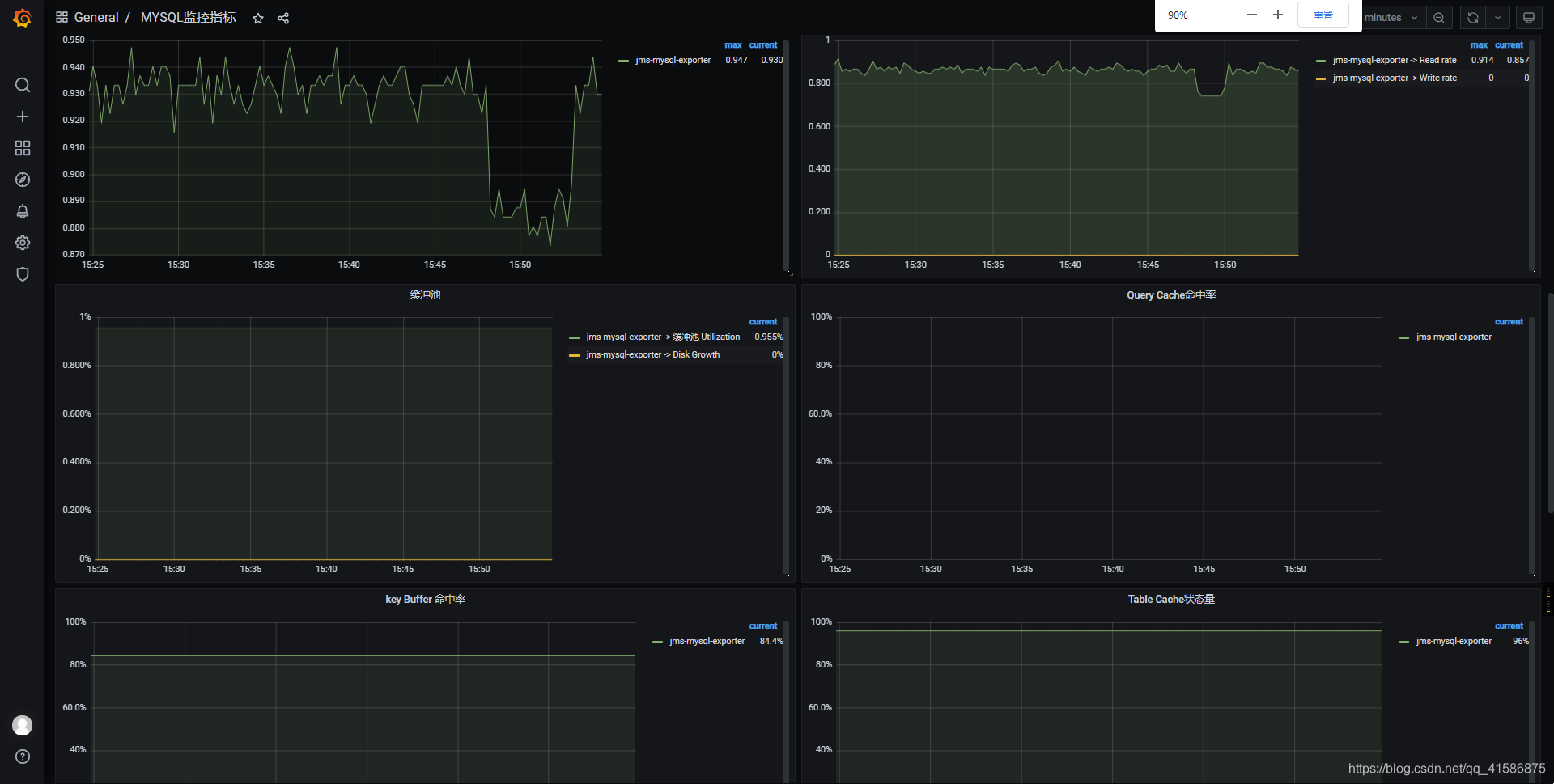This screenshot has width=1554, height=784.
Task: Open the General folder breadcrumb
Action: [x=96, y=17]
